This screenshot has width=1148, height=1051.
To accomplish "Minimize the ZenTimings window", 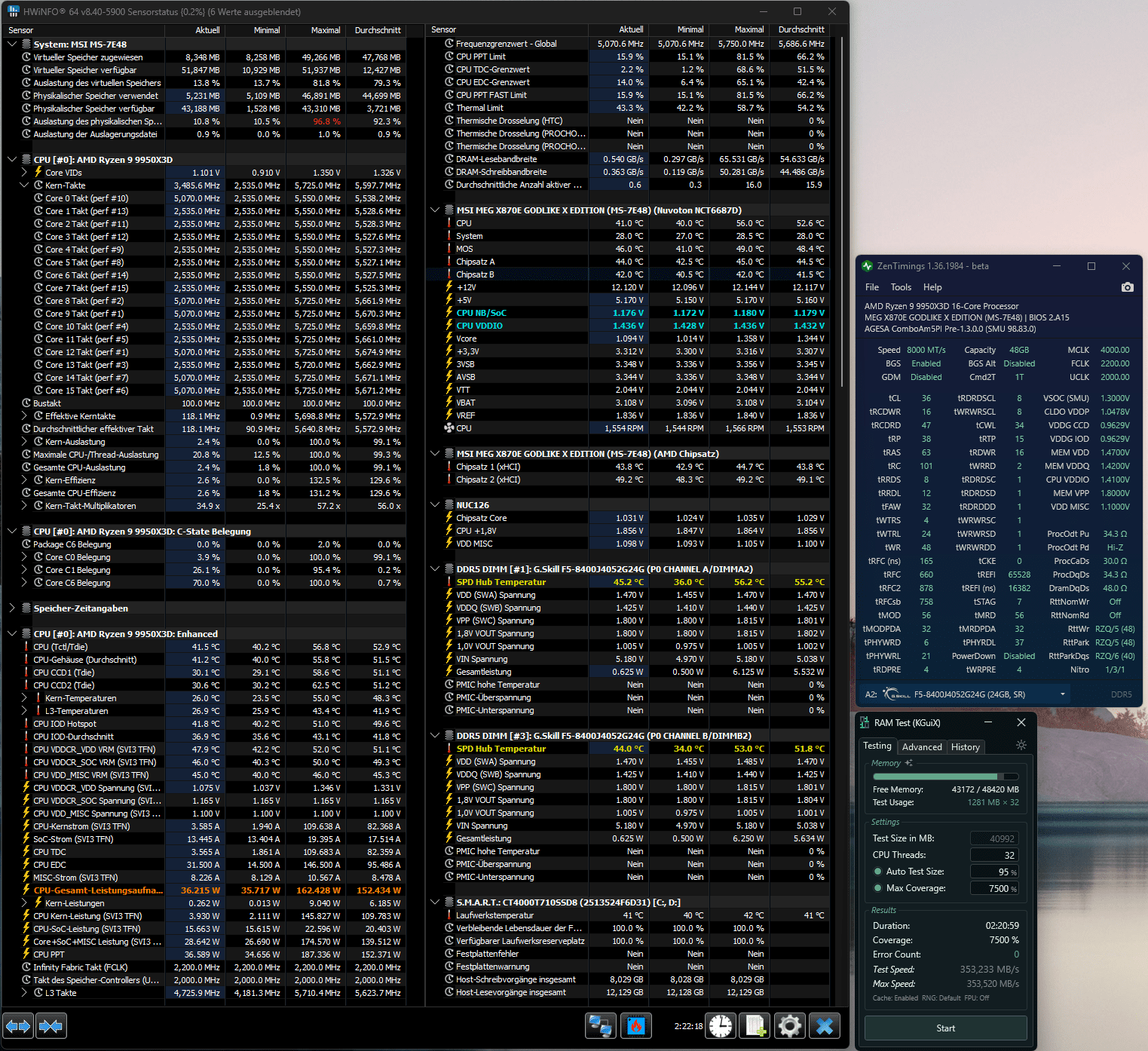I will 1057,266.
